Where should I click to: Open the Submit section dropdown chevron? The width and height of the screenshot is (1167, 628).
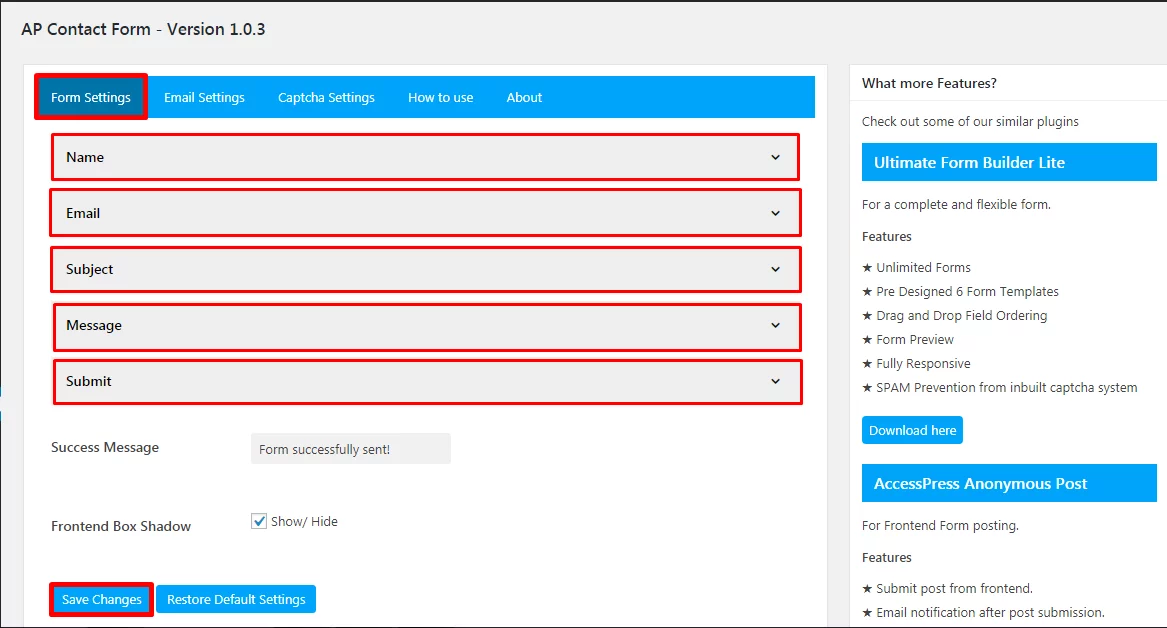(774, 381)
